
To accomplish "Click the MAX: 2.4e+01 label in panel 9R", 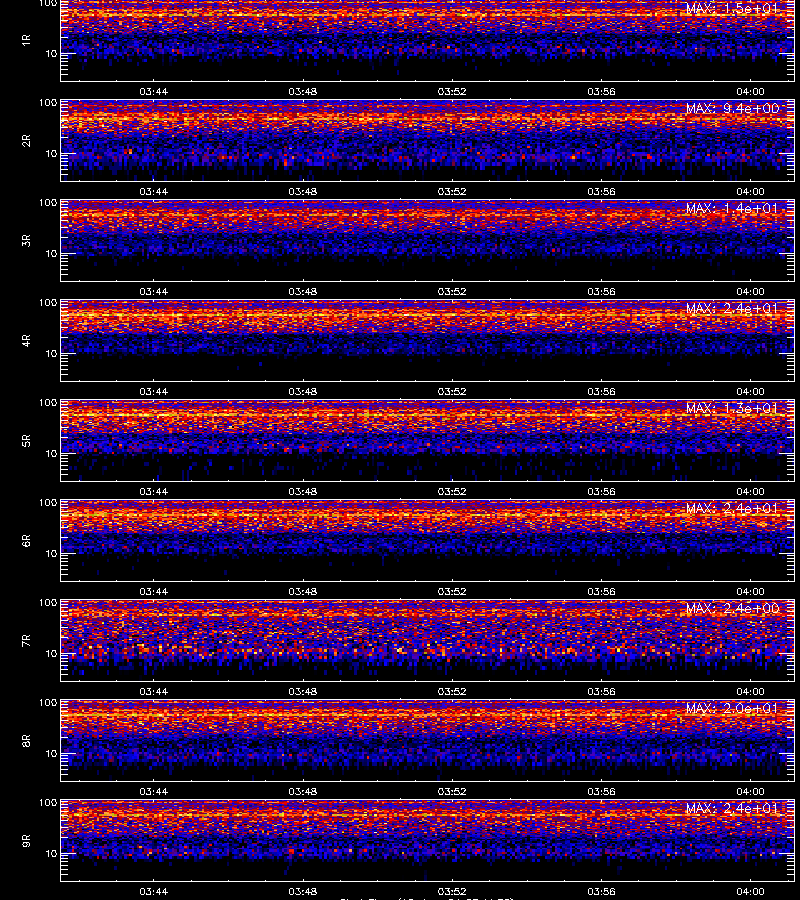I will (732, 808).
